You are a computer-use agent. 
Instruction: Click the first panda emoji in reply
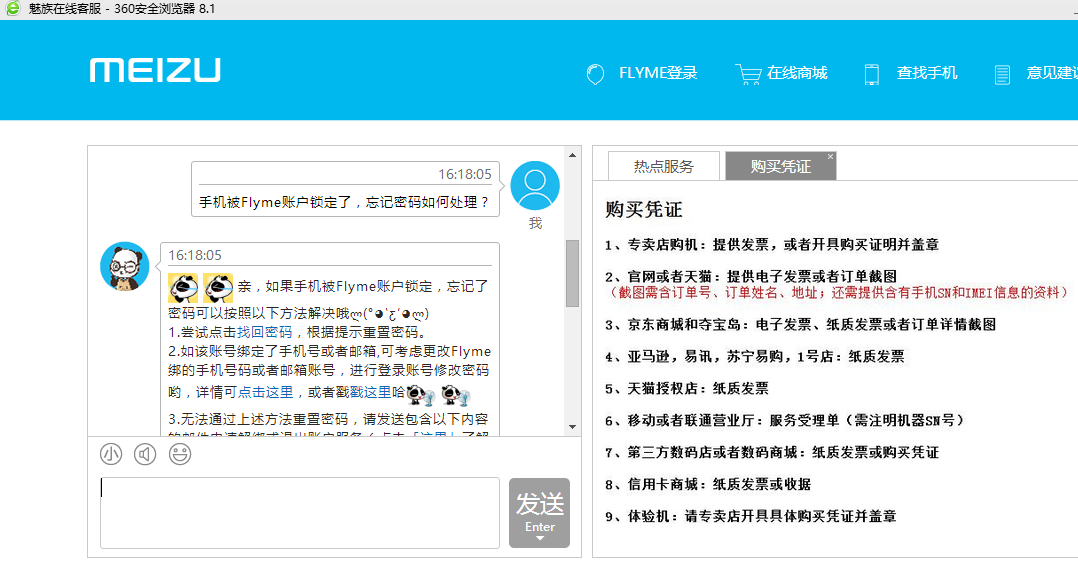183,288
